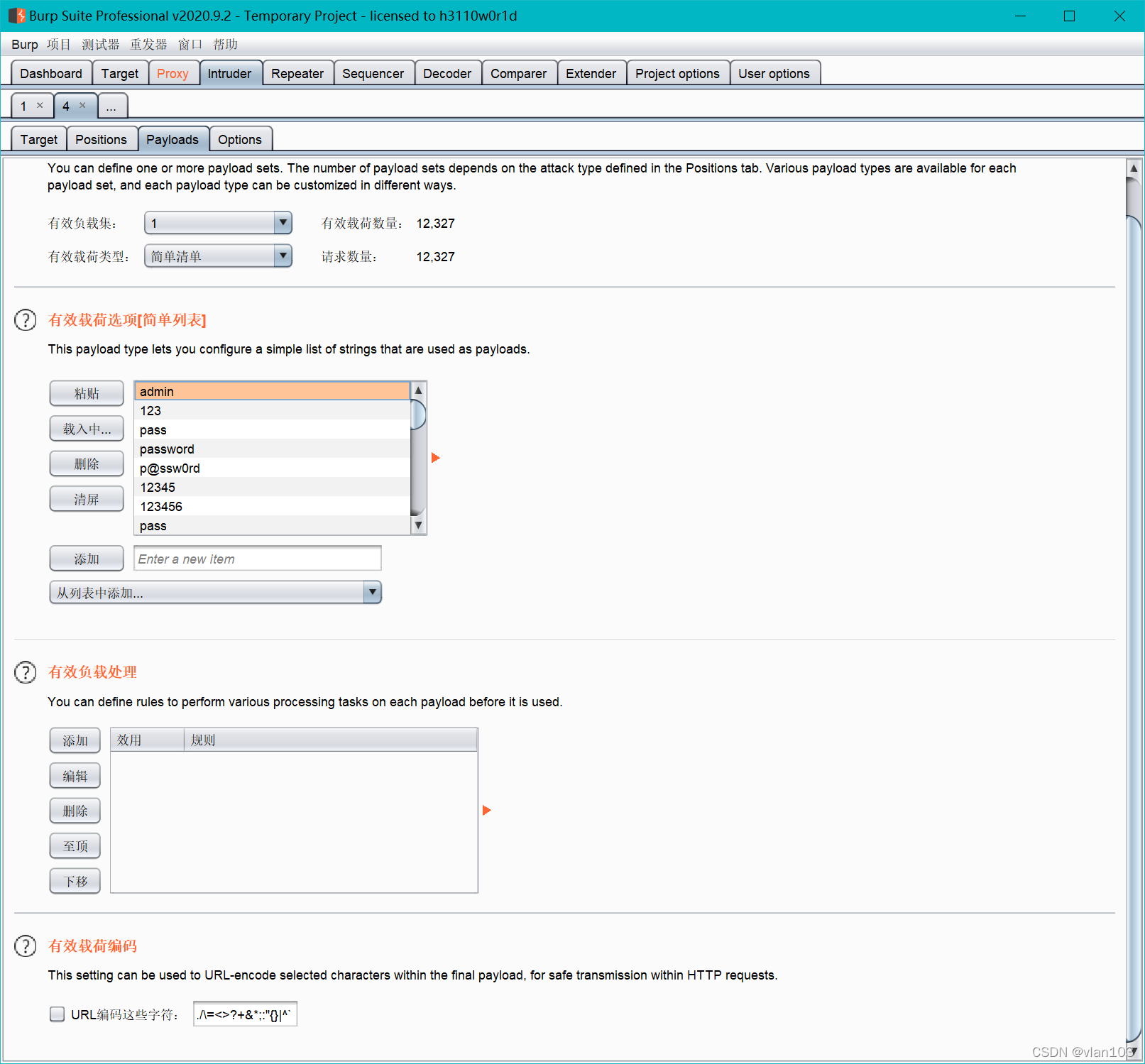1145x1064 pixels.
Task: Click the 粘贴 paste button
Action: coord(87,393)
